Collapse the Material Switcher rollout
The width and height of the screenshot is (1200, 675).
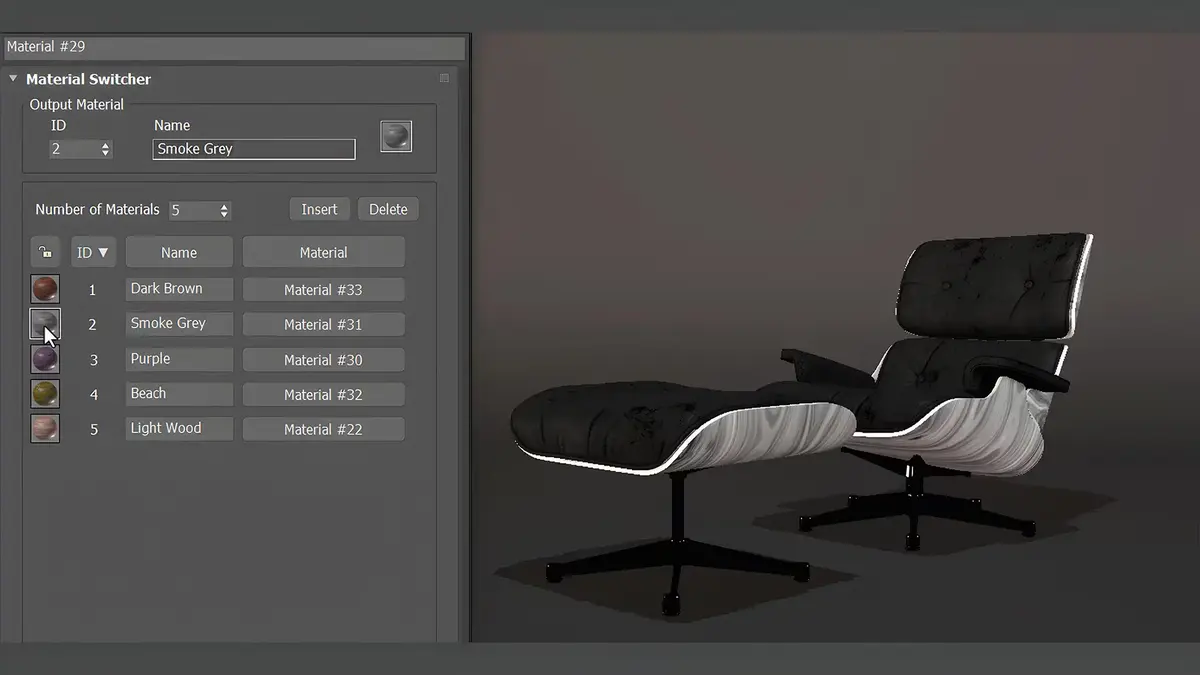14,79
